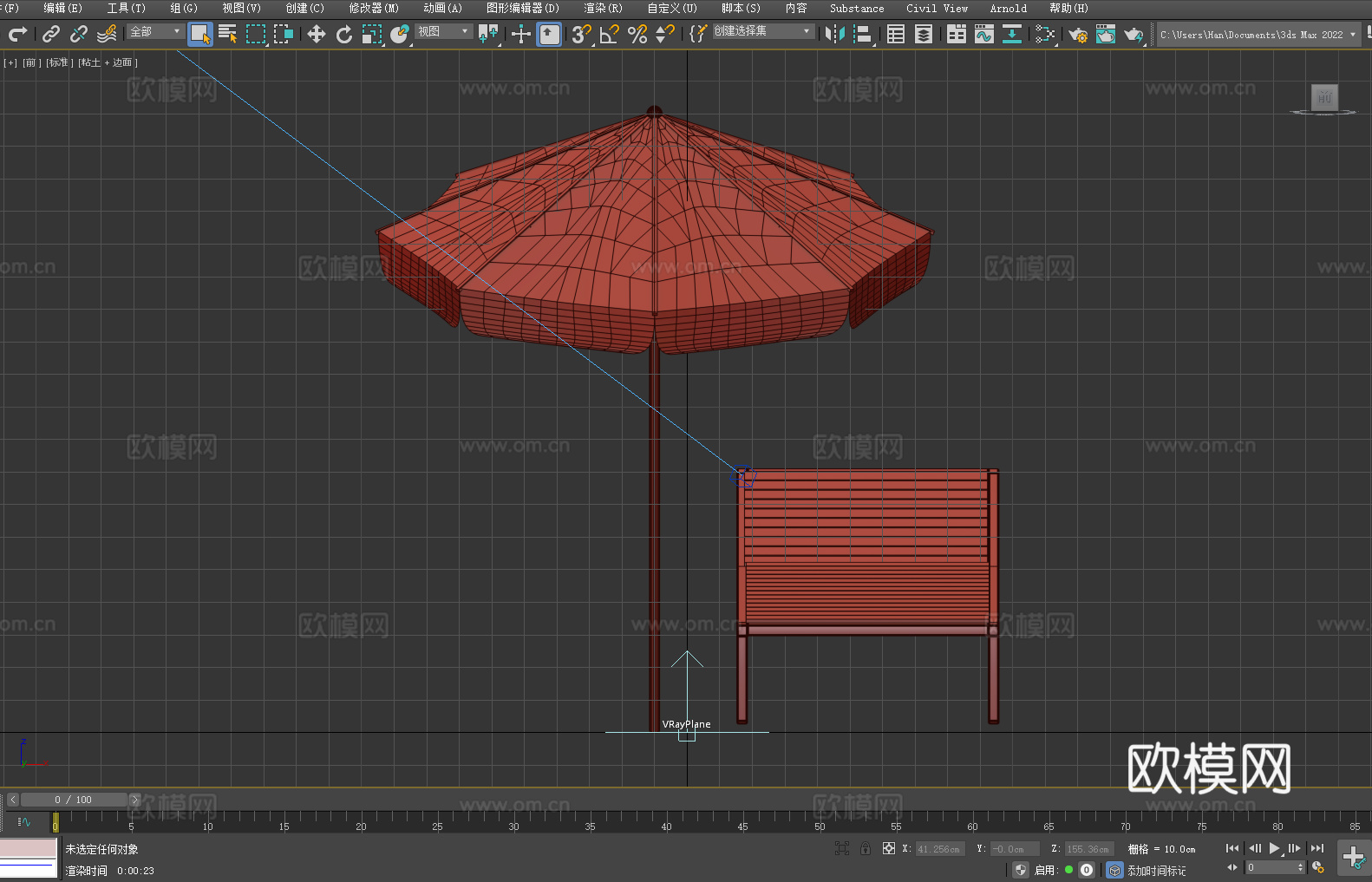Select the Rotate tool
The width and height of the screenshot is (1372, 882).
[x=344, y=34]
